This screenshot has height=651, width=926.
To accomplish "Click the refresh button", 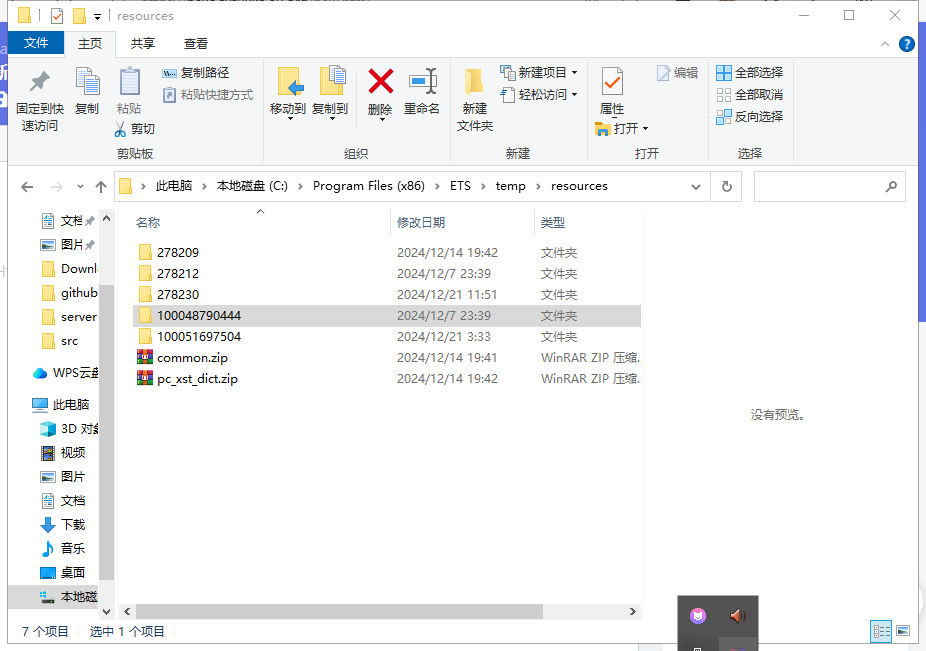I will tap(727, 187).
